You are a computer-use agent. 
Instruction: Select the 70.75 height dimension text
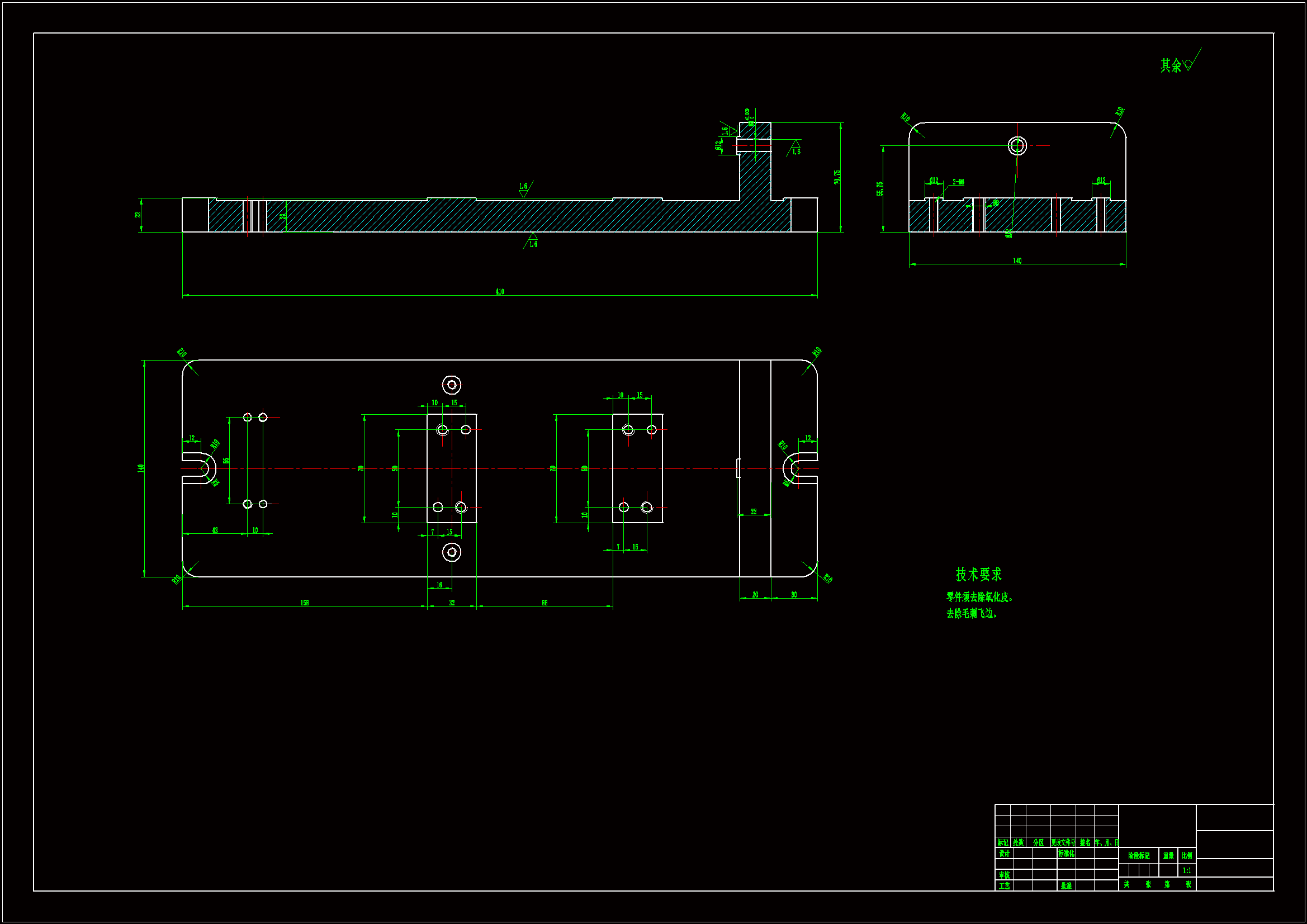[x=837, y=177]
